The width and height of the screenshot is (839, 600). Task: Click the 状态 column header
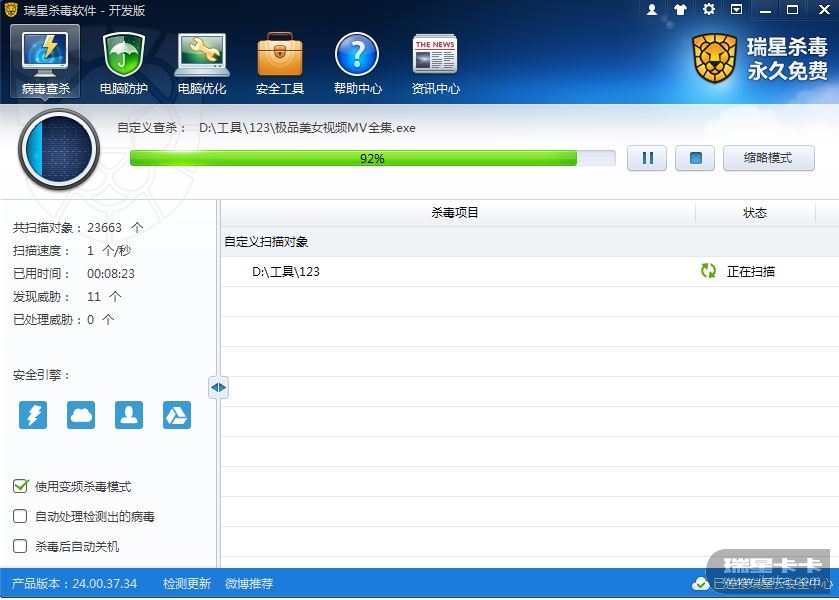[755, 212]
